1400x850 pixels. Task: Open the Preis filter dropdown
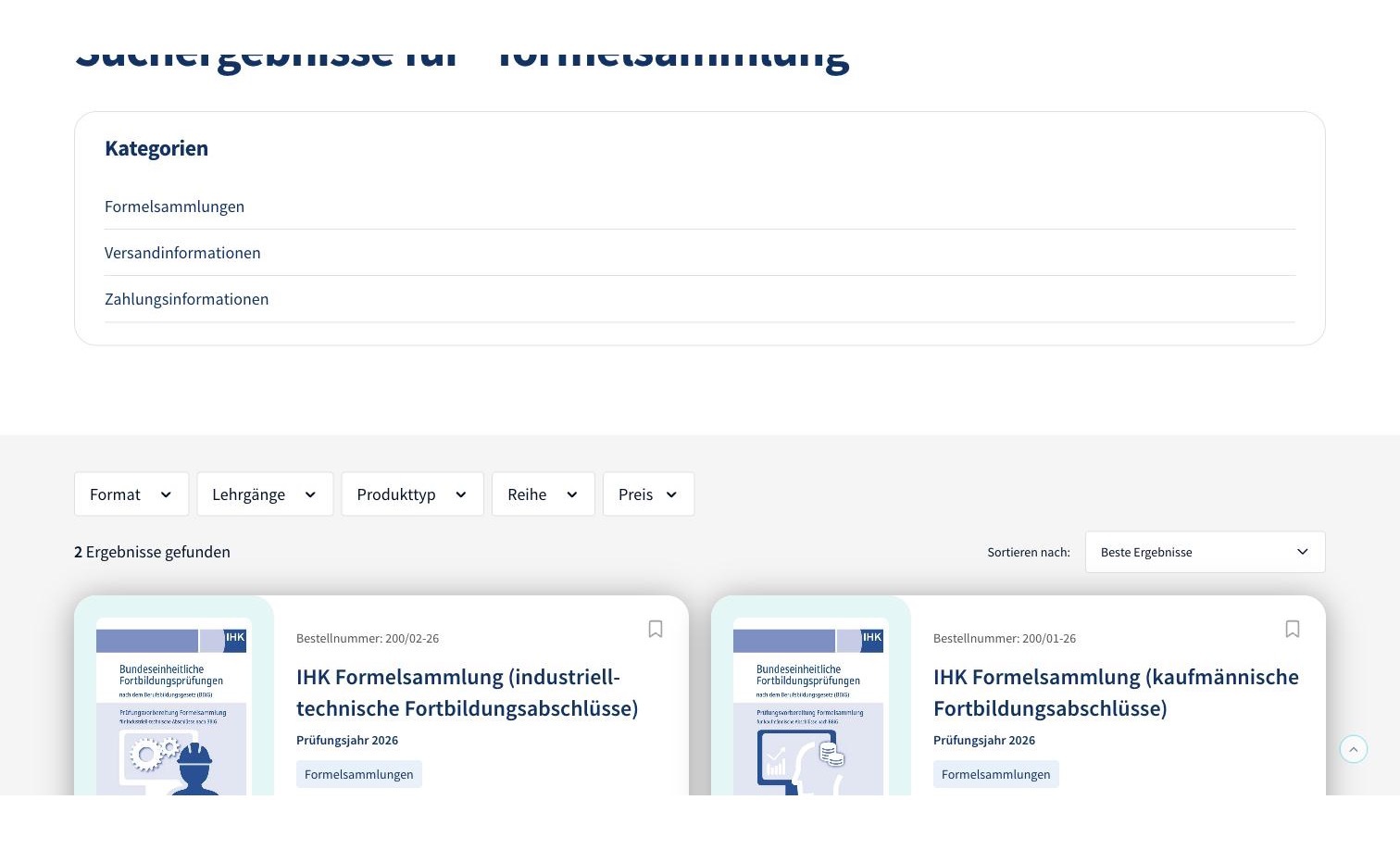648,494
